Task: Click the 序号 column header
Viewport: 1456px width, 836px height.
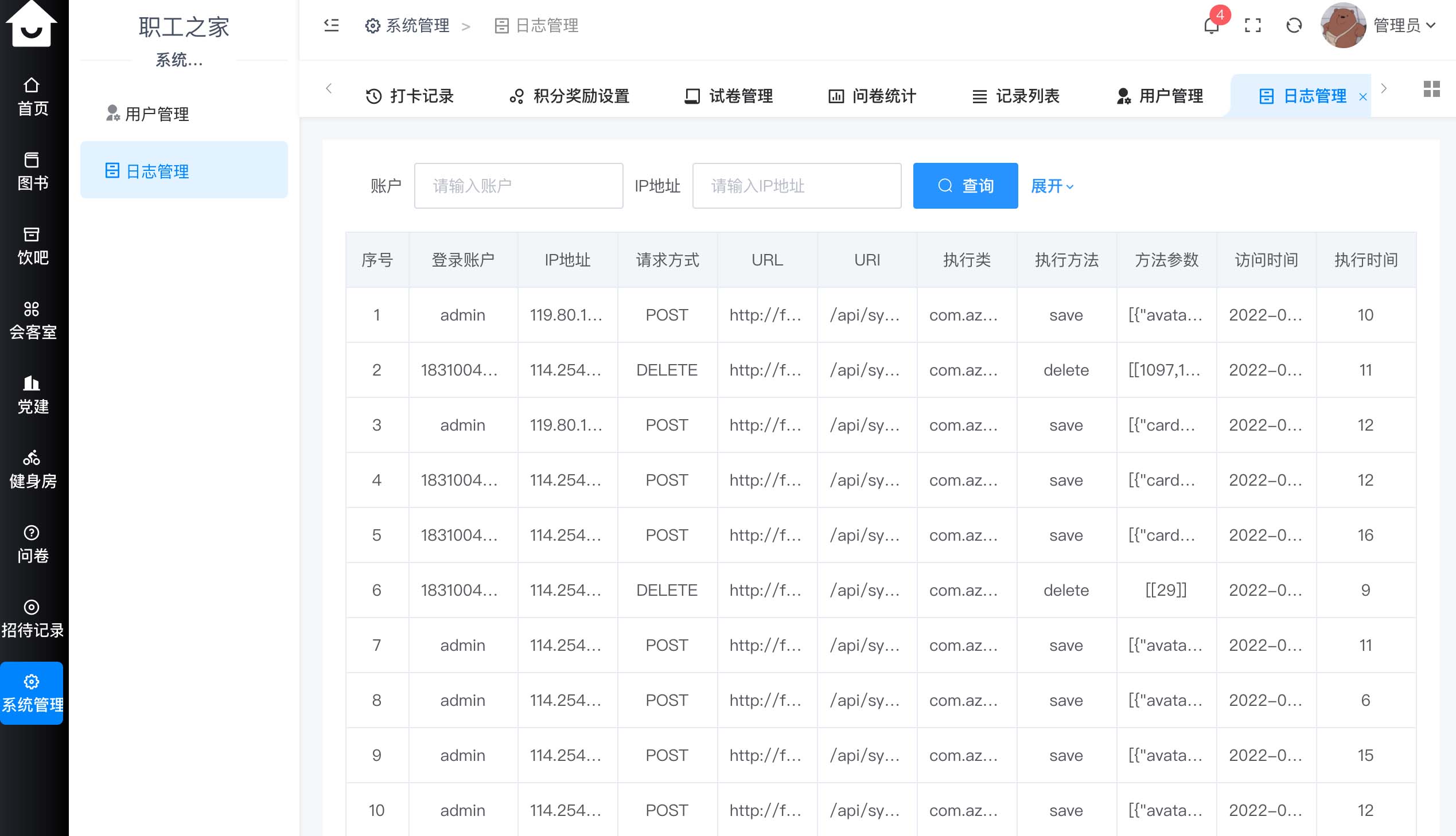Action: click(x=377, y=260)
